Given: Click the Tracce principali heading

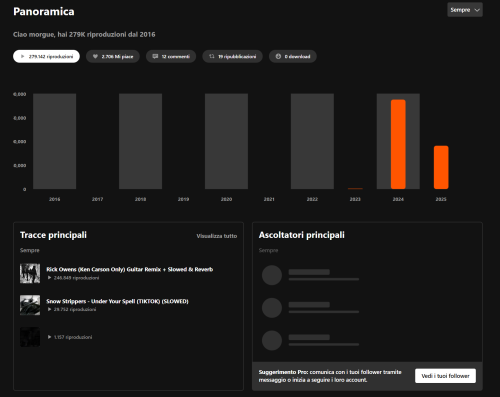Looking at the screenshot, I should [53, 235].
